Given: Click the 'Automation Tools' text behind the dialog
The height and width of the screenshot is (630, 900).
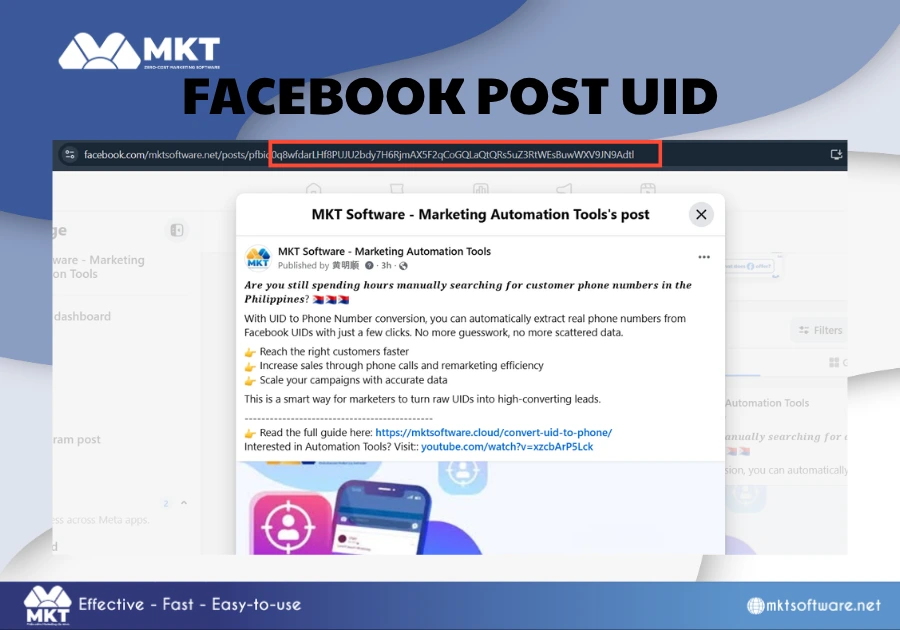Looking at the screenshot, I should [x=767, y=403].
